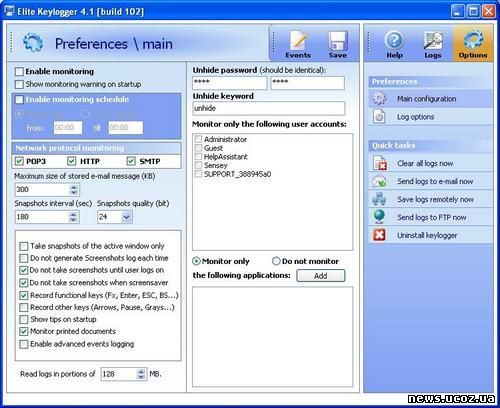Click Clear all logs now
Image resolution: width=500 pixels, height=408 pixels.
point(430,163)
